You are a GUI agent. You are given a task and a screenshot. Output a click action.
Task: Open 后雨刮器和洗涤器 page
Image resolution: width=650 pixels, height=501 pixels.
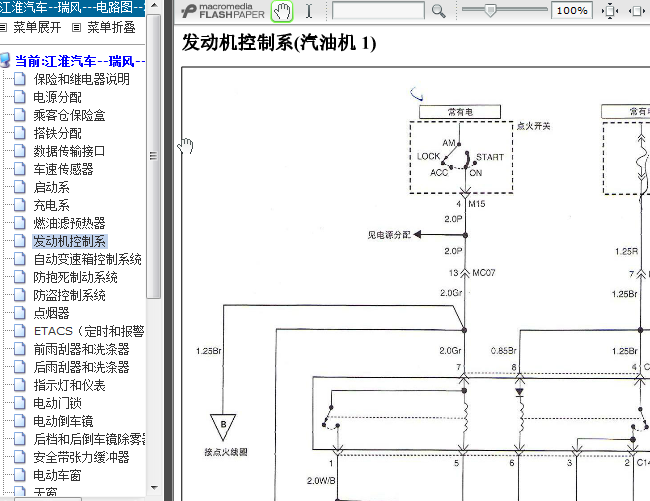82,367
